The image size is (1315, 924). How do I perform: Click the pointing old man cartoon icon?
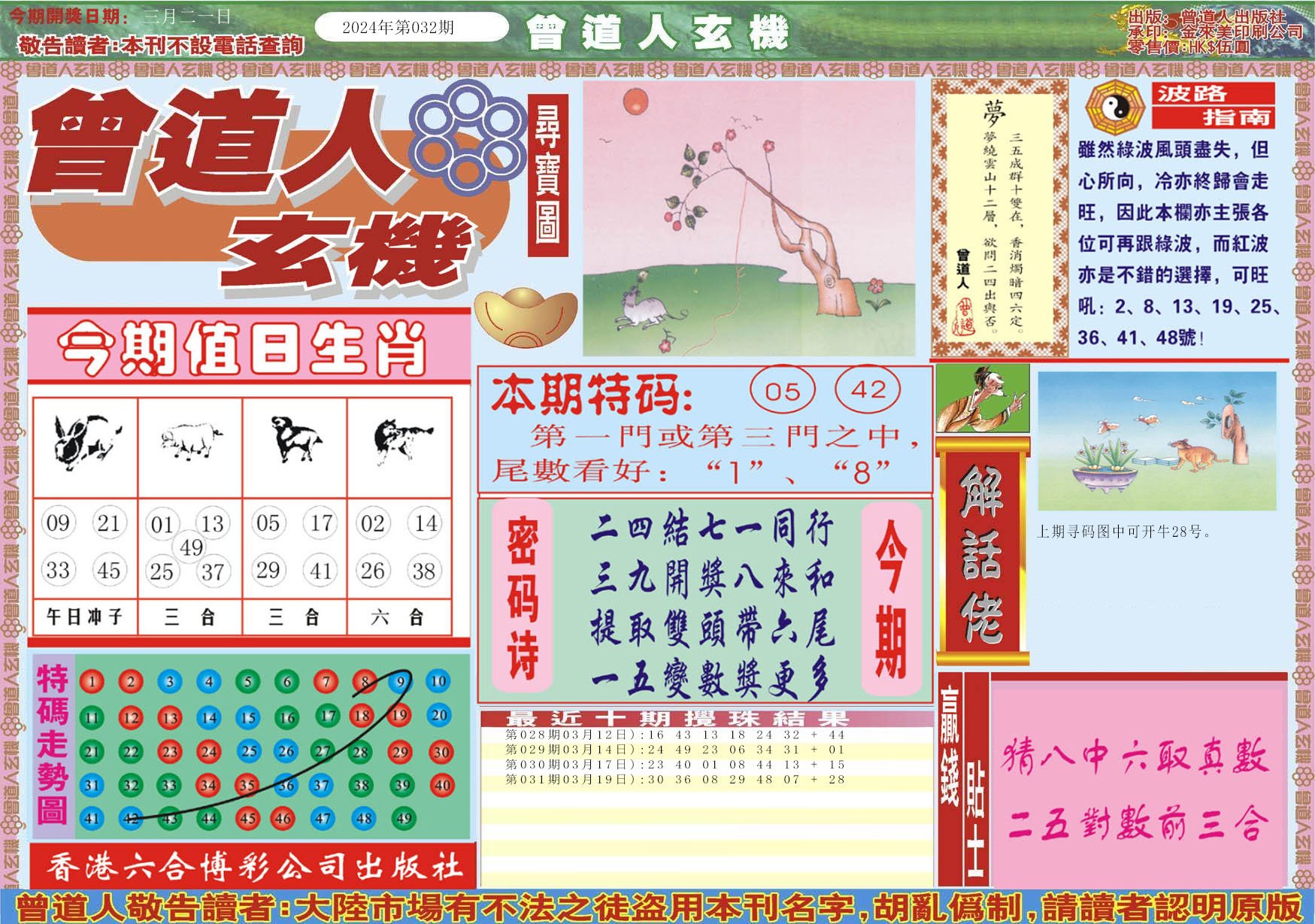pyautogui.click(x=982, y=399)
